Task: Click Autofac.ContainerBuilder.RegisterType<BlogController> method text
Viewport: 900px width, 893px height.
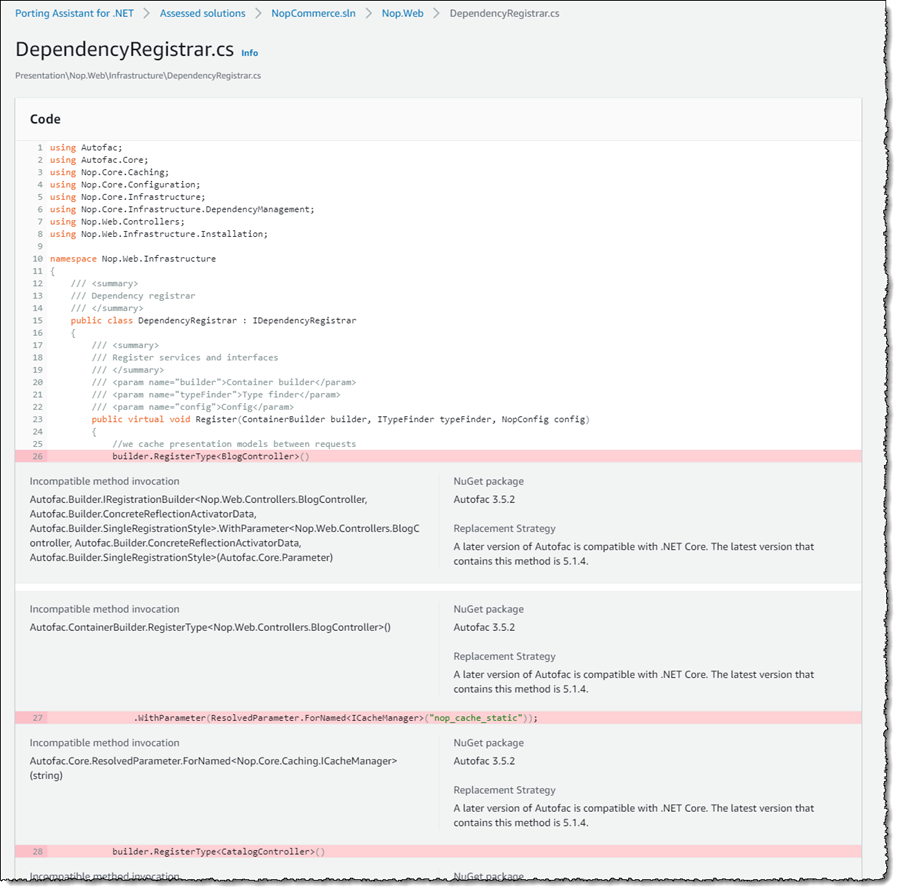Action: pos(210,627)
